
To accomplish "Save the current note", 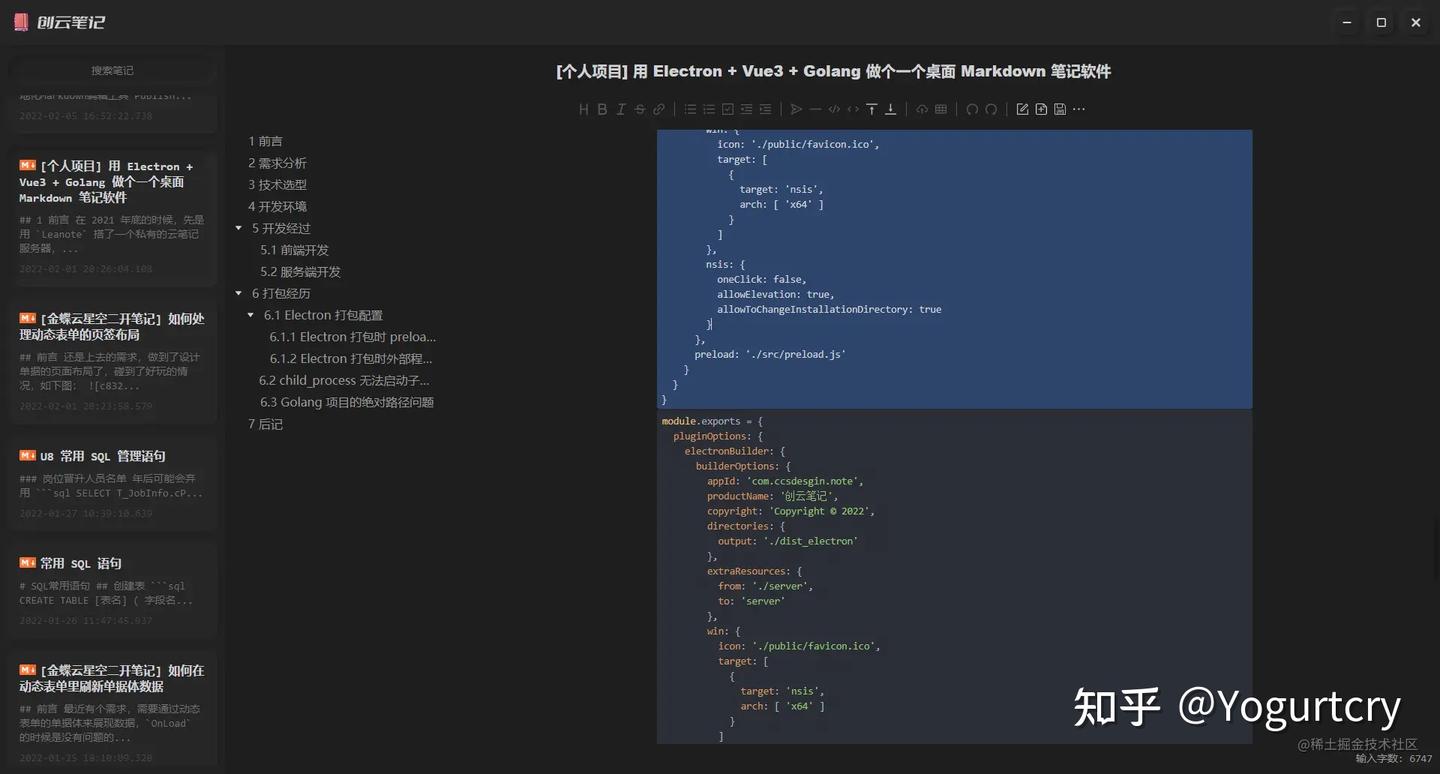I will (x=1060, y=109).
